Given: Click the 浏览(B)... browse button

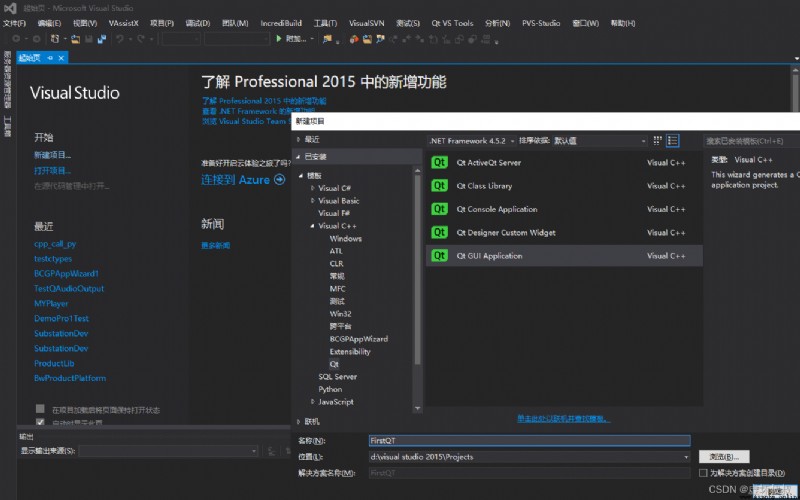Looking at the screenshot, I should coord(724,457).
